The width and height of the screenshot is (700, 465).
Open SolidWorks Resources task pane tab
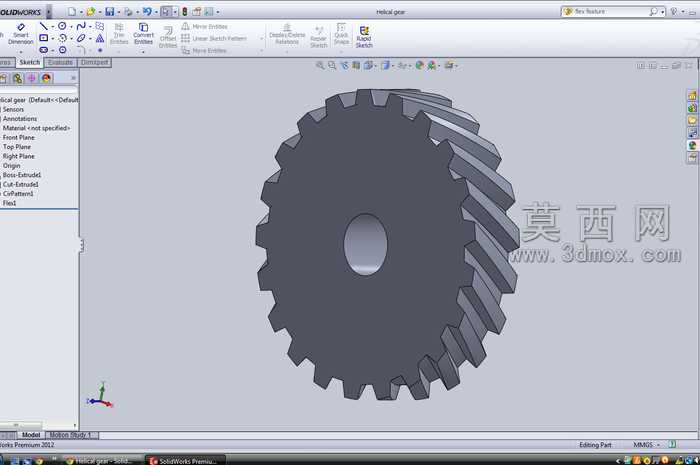[692, 95]
